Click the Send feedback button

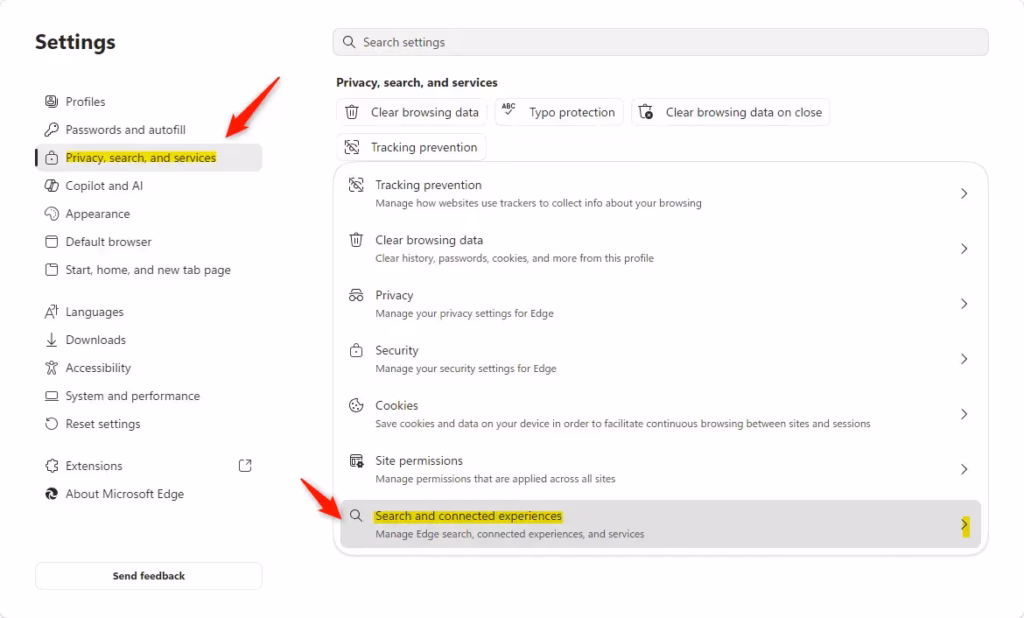click(x=149, y=576)
